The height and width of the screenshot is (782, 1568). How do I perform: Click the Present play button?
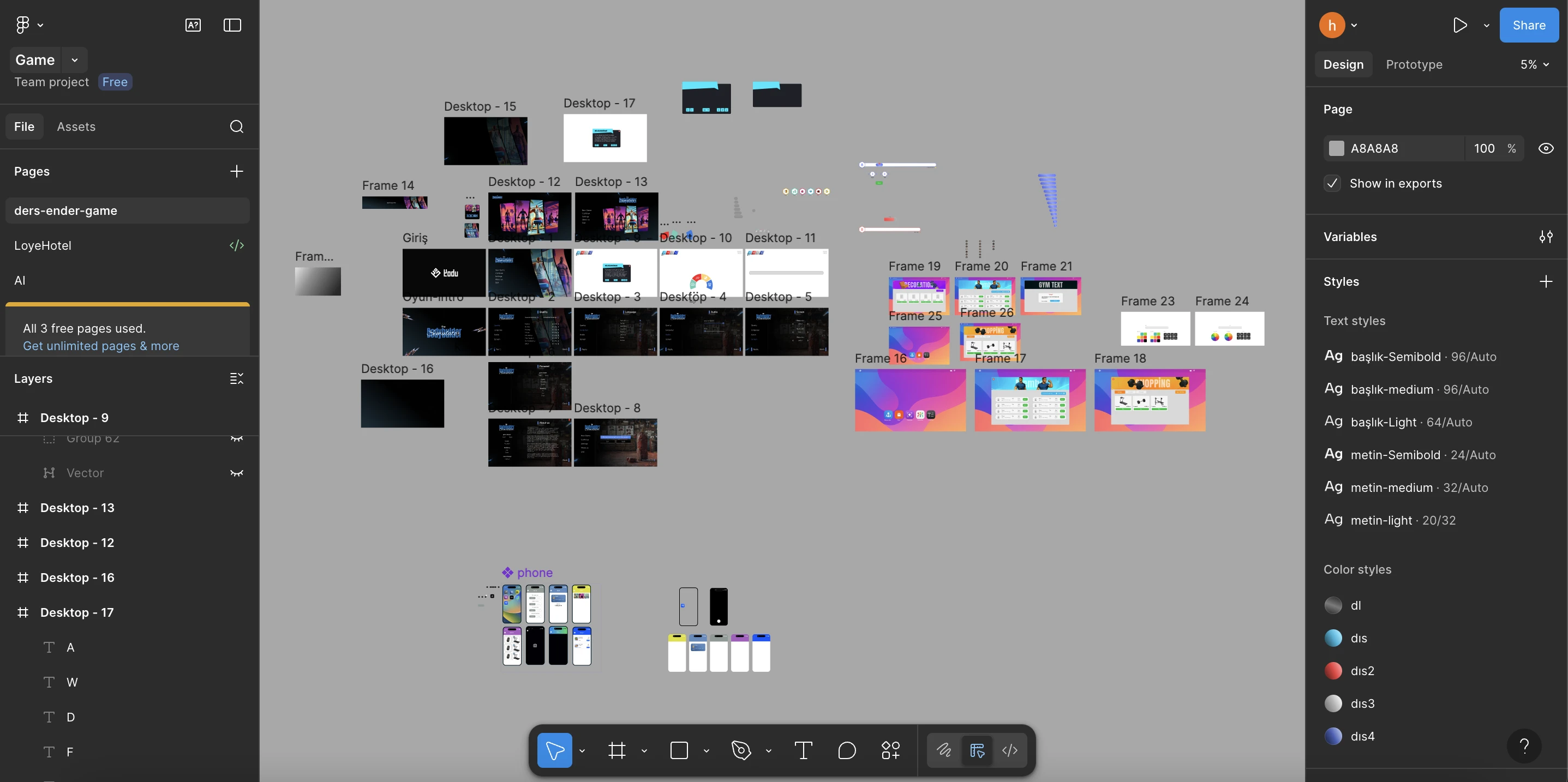pos(1459,25)
